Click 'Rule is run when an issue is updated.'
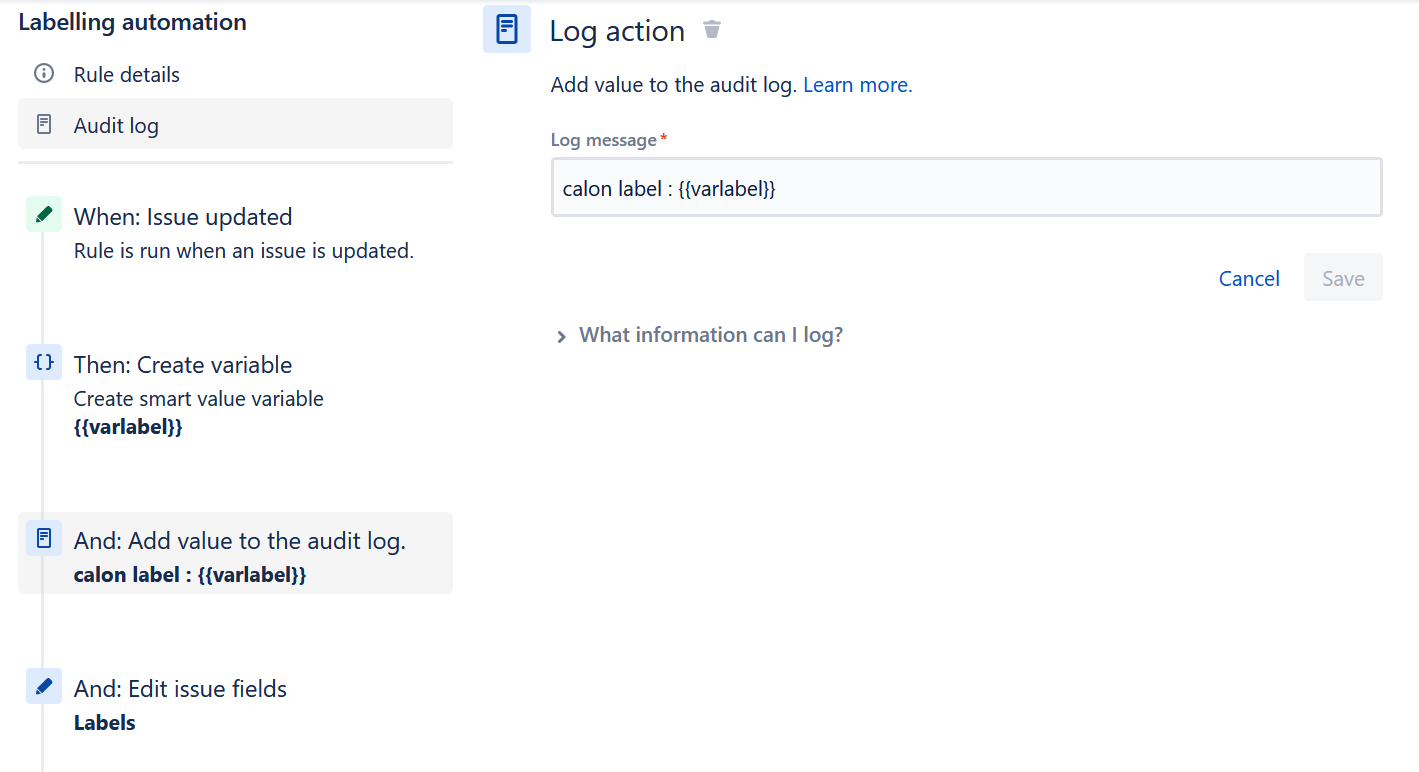1419x772 pixels. coord(244,251)
